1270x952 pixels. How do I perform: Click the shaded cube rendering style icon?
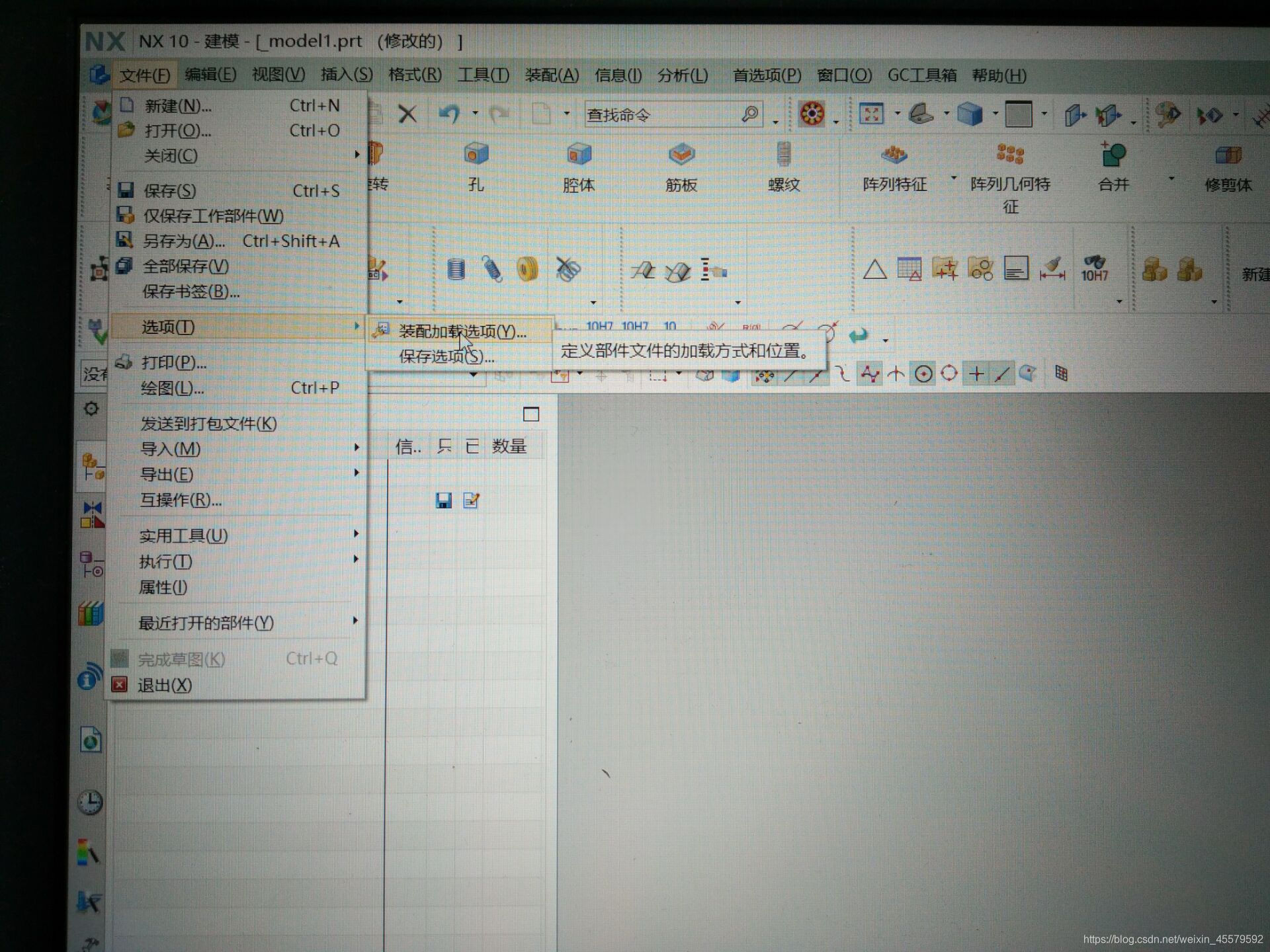pos(970,114)
